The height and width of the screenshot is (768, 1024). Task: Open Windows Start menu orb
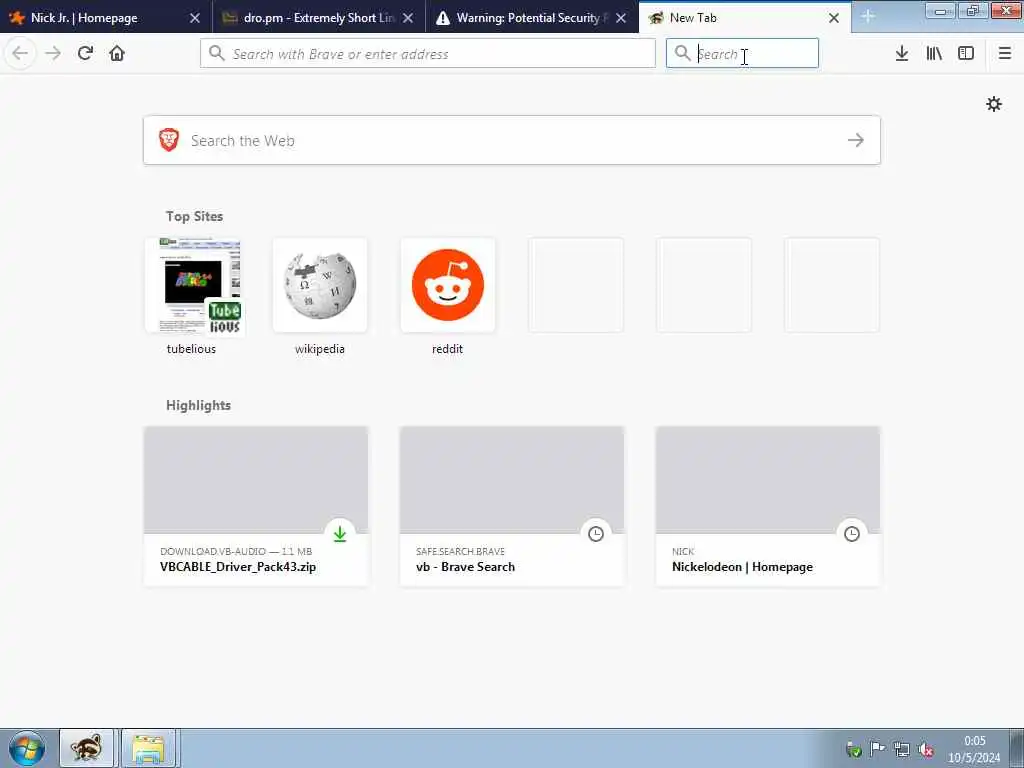pos(27,748)
